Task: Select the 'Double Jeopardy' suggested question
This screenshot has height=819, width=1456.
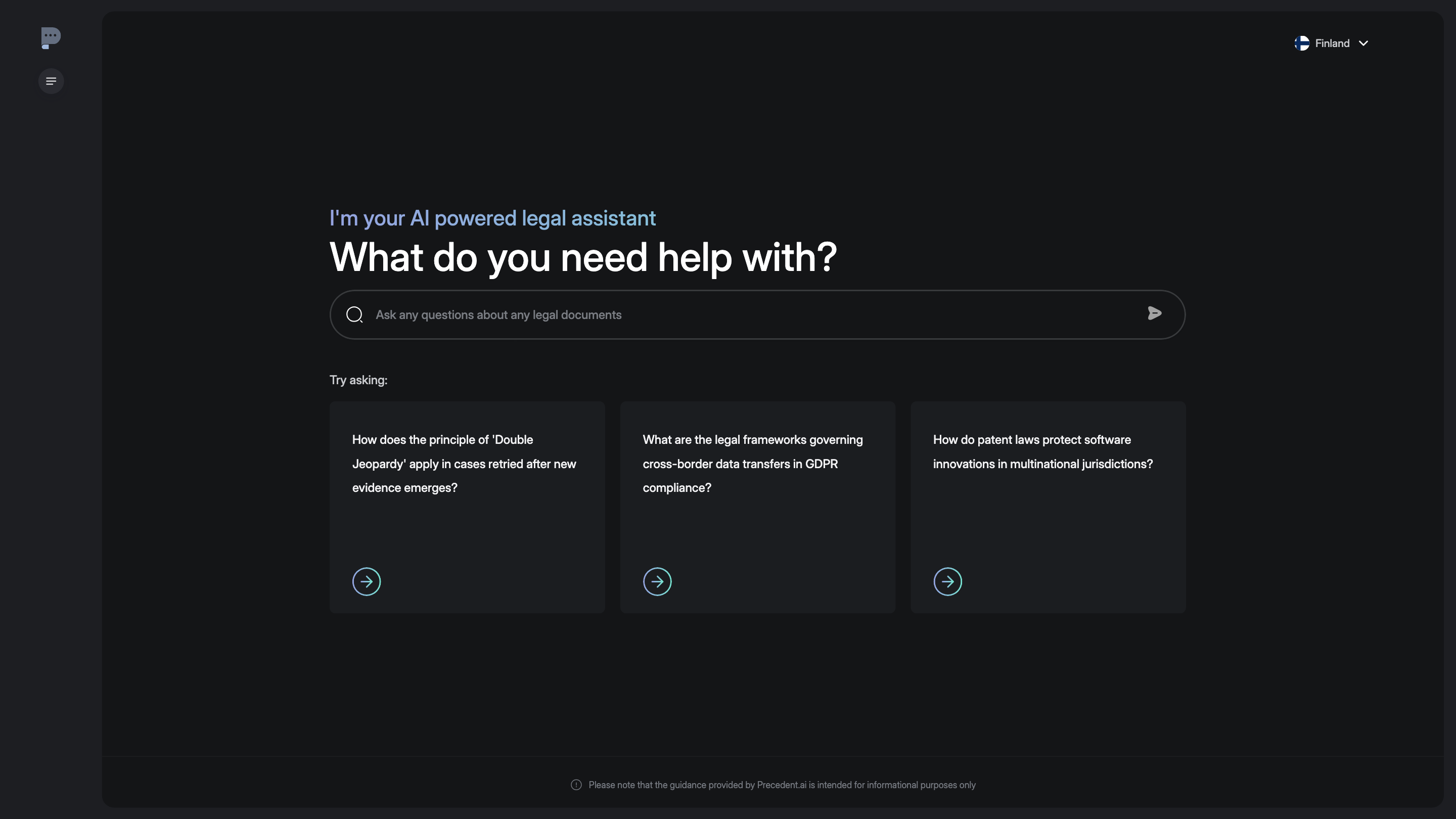Action: coord(464,464)
